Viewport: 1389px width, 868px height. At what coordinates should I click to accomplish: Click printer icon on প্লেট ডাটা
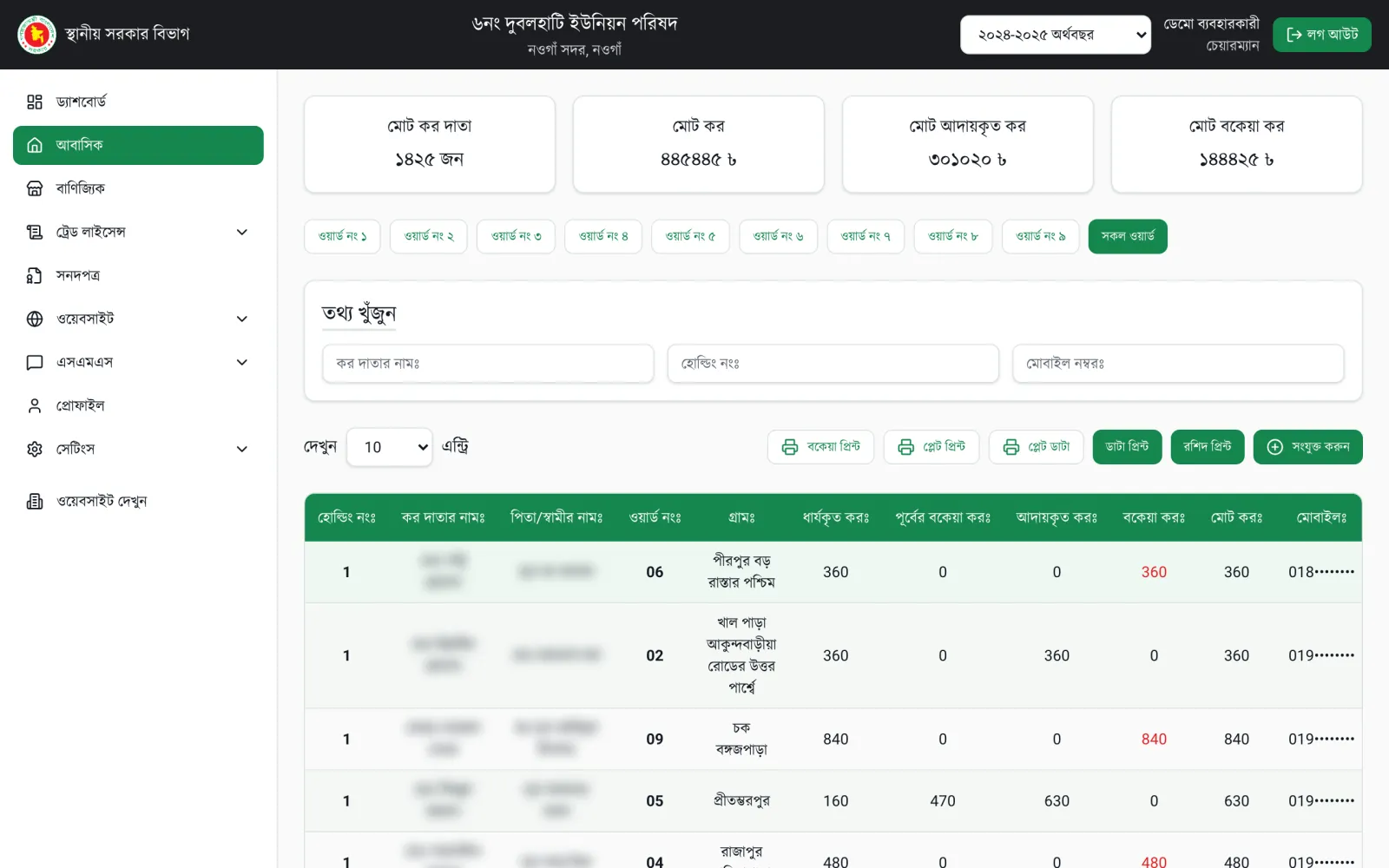click(1011, 447)
